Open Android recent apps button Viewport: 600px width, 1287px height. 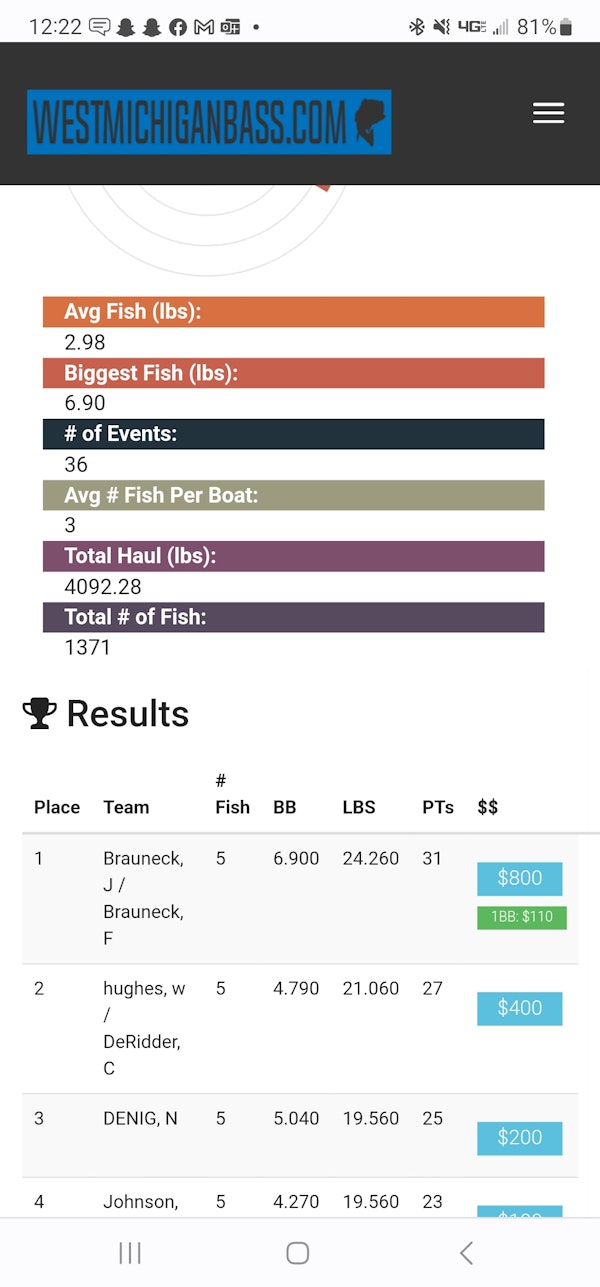coord(131,1253)
